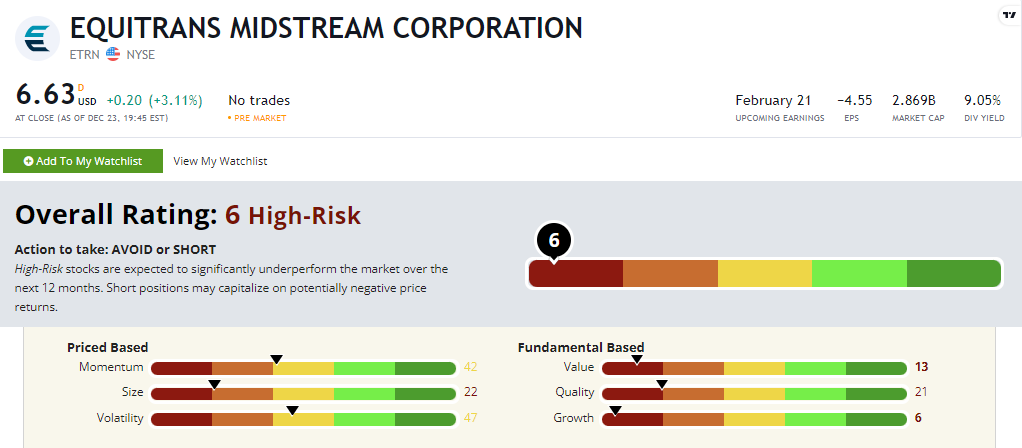Screen dimensions: 1022x448
Task: Open the TradingView logo badge
Action: coord(1010,14)
